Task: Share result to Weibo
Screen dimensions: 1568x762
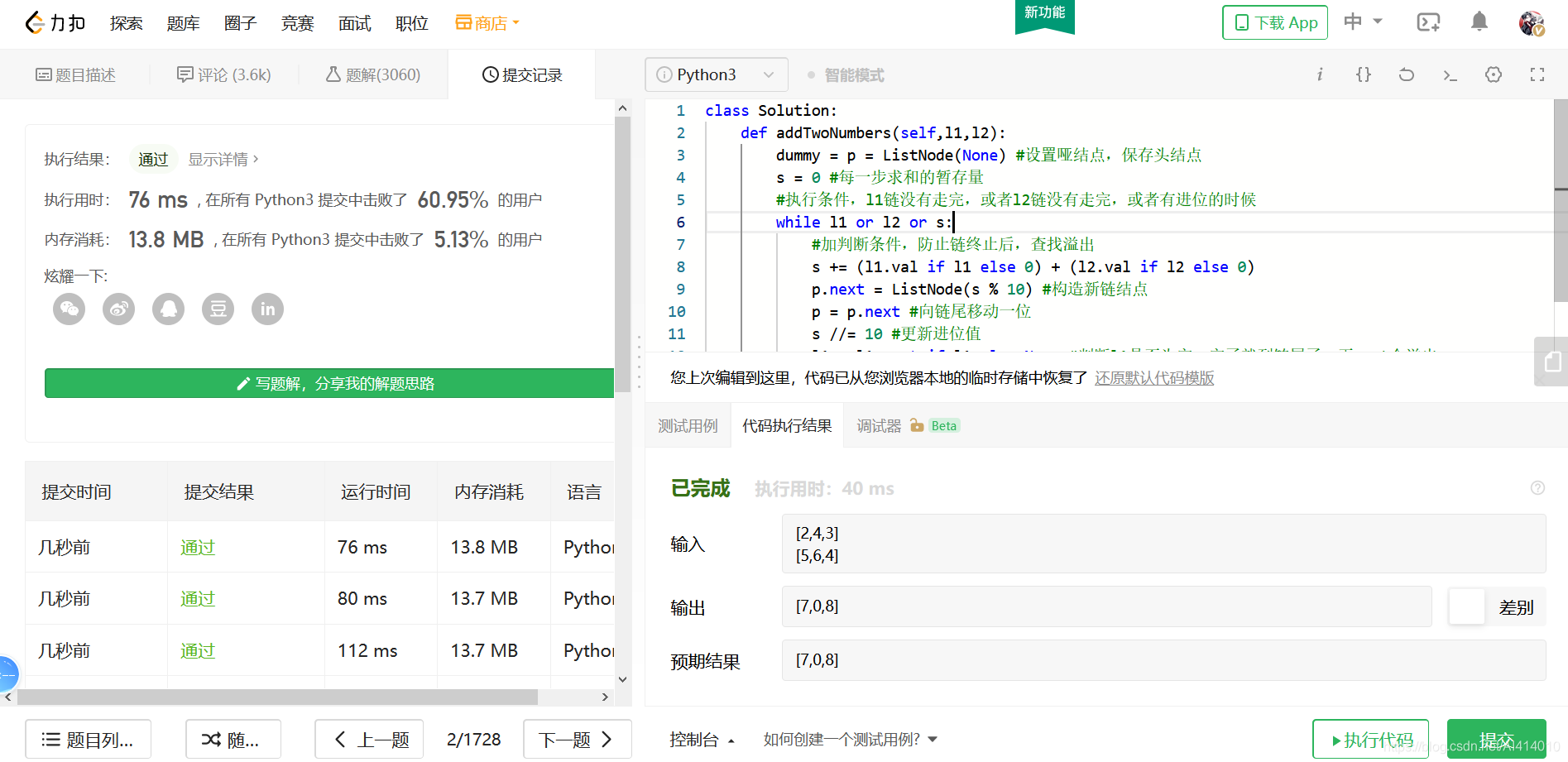Action: point(118,309)
